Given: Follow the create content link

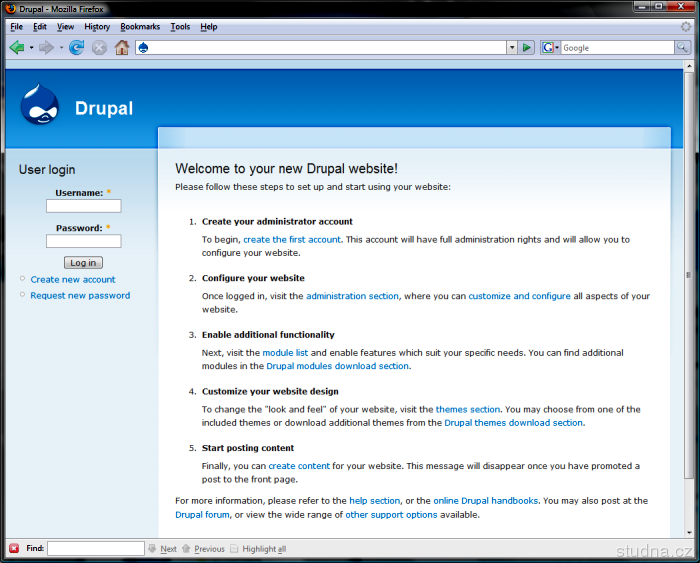Looking at the screenshot, I should point(299,466).
